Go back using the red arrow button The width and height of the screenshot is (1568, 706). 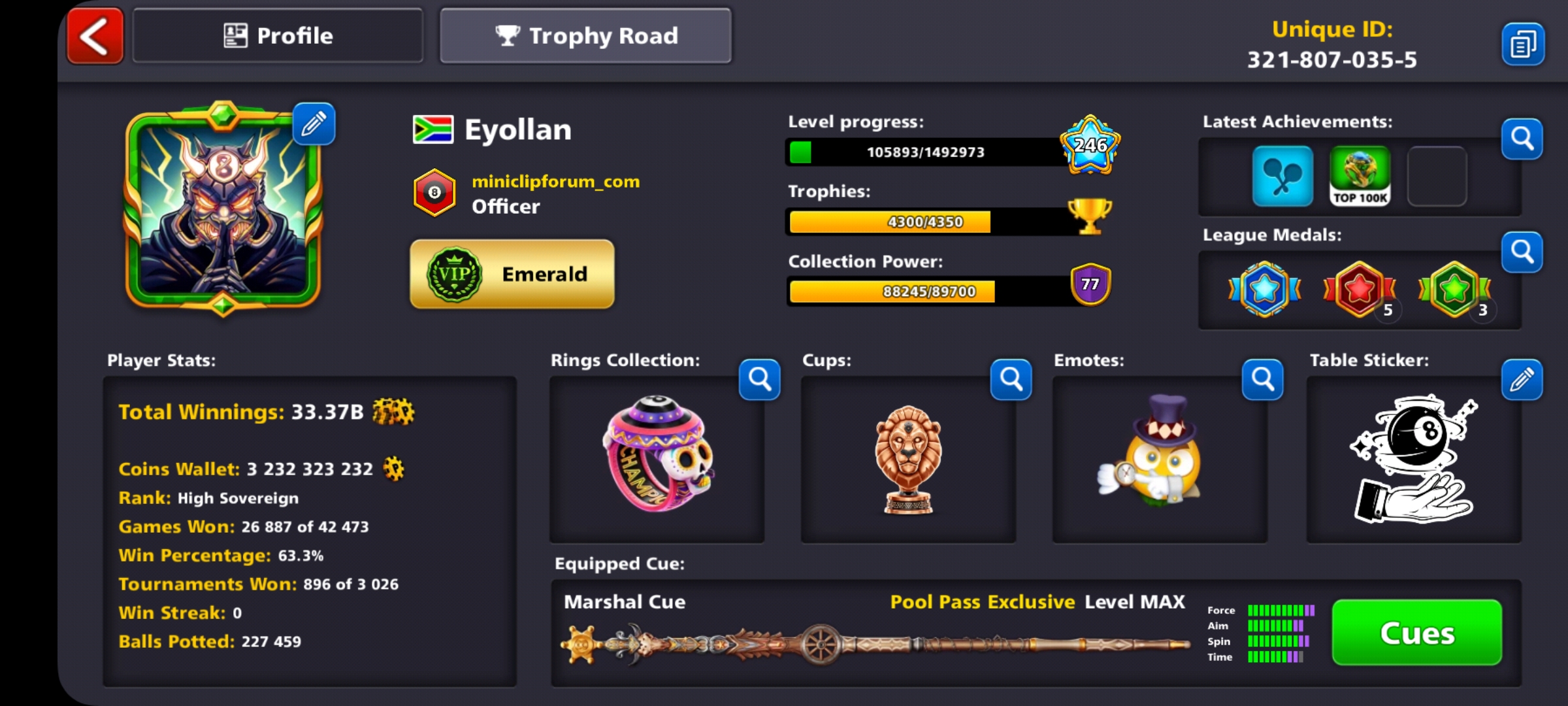[95, 36]
